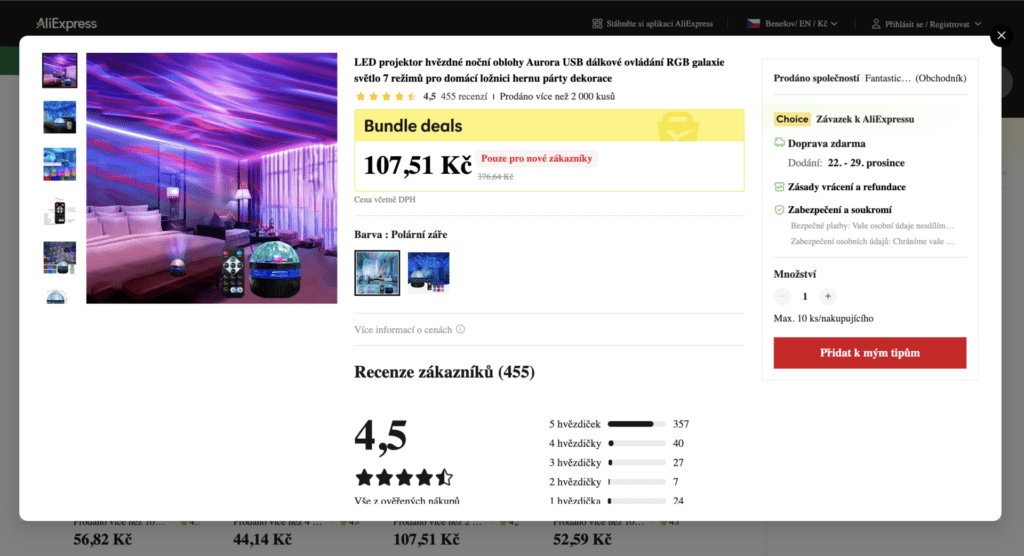This screenshot has width=1024, height=556.
Task: Select the Polární záře color option
Action: (377, 273)
